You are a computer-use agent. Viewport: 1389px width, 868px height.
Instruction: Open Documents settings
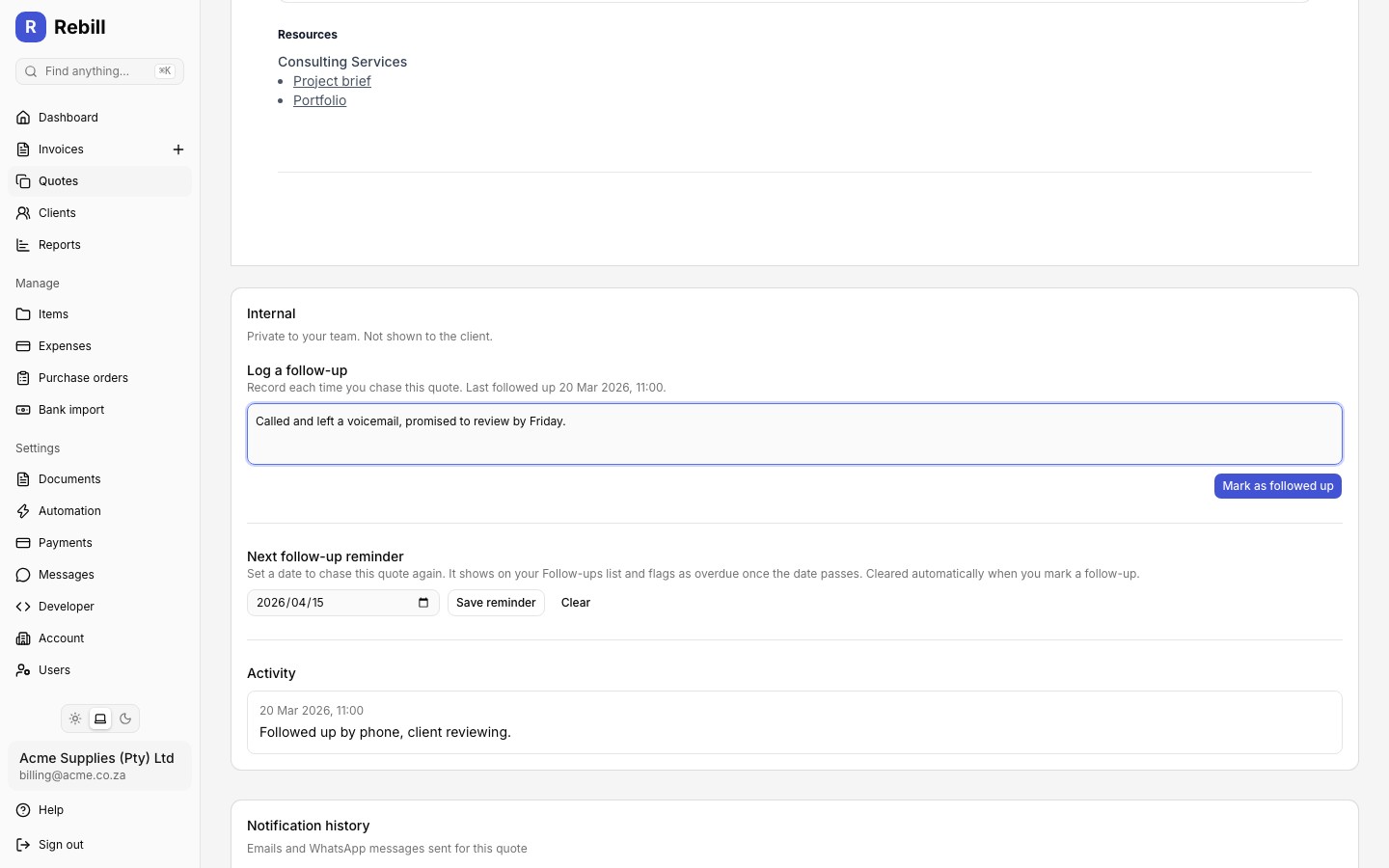pos(99,479)
